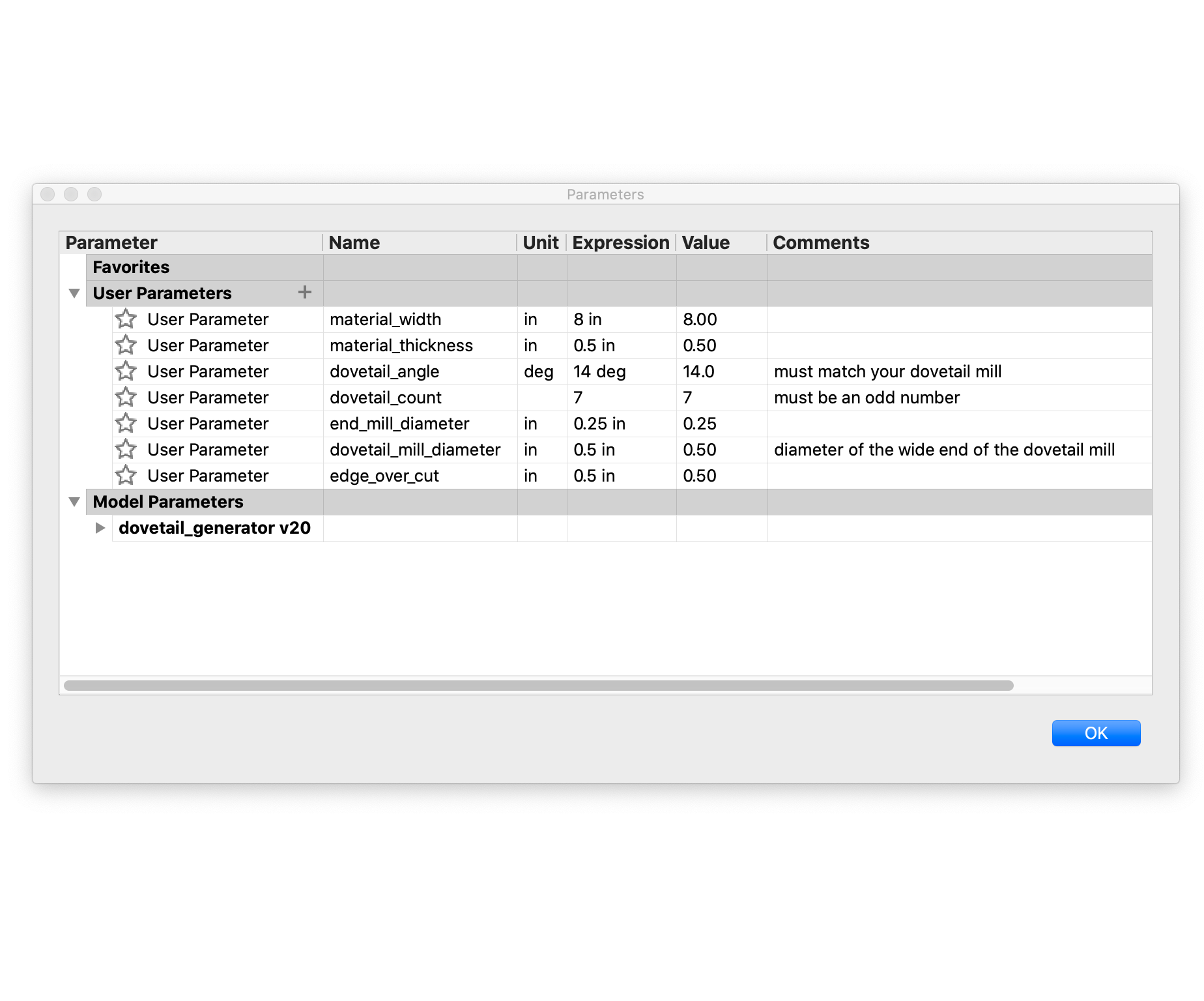The width and height of the screenshot is (1204, 1001).
Task: Click the horizontal scrollbar at table bottom
Action: (538, 686)
